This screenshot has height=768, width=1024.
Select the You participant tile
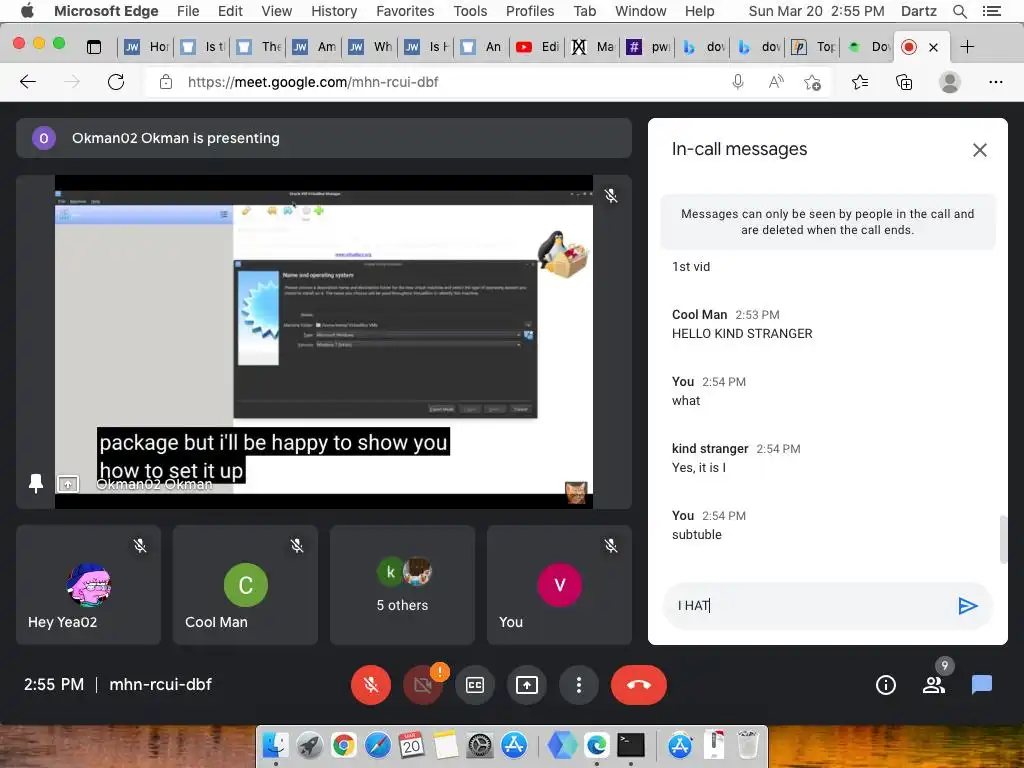(560, 584)
